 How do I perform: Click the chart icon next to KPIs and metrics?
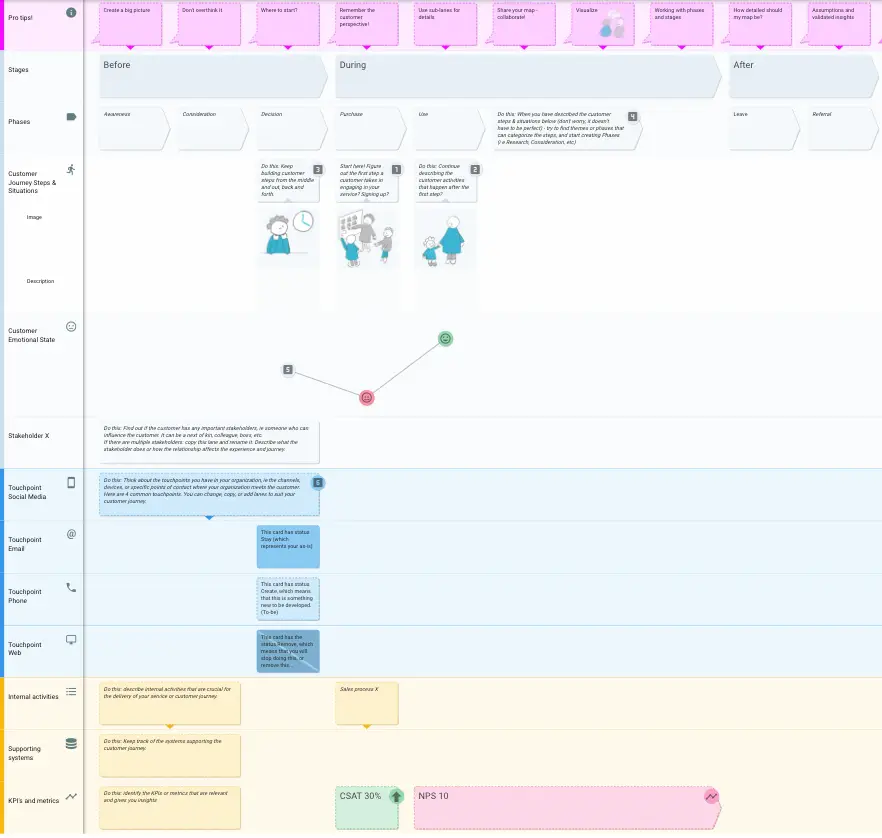coord(70,795)
